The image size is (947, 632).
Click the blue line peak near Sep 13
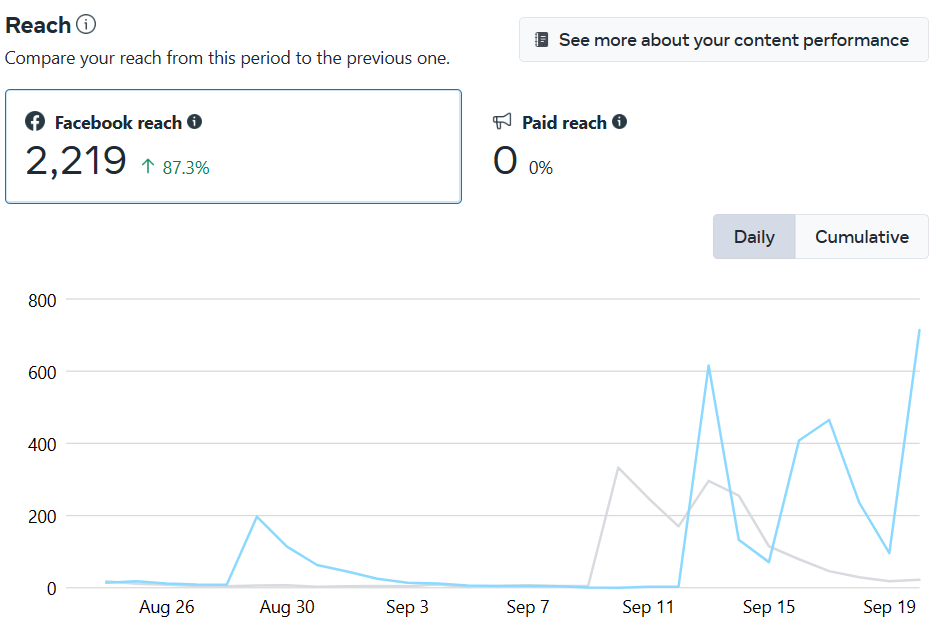point(708,366)
